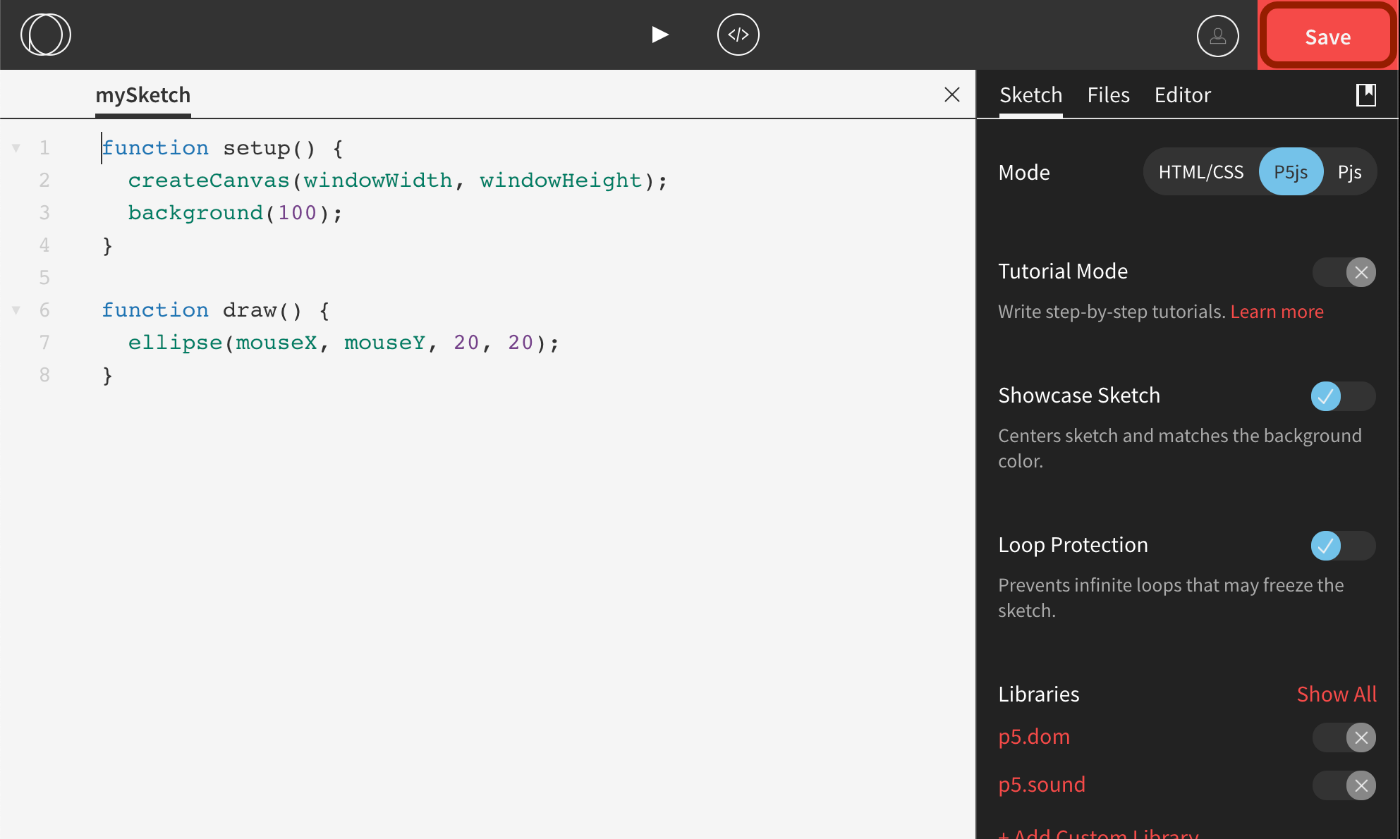The width and height of the screenshot is (1400, 839).
Task: Enable the p5.dom library
Action: pos(1345,737)
